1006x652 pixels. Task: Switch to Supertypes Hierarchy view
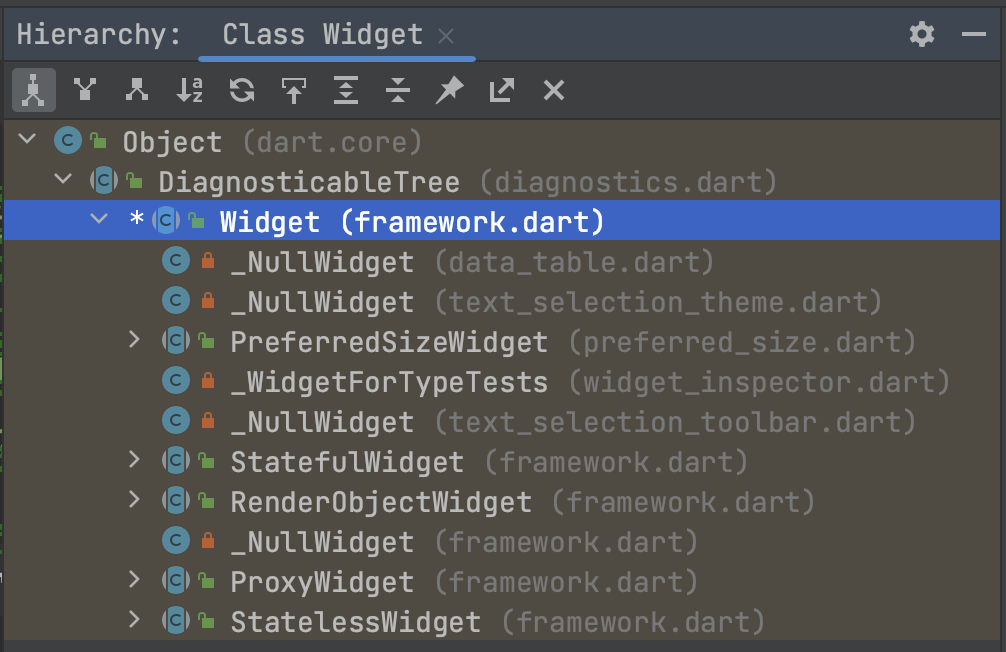point(85,90)
